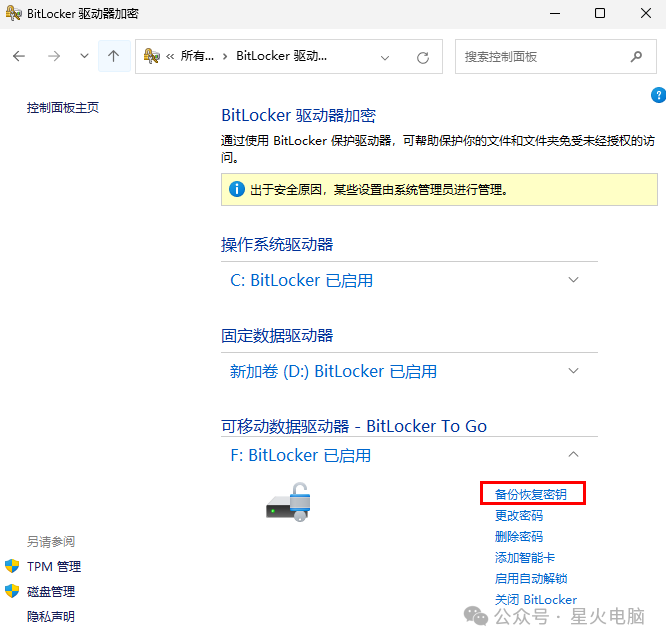
Task: Open 备份恢复密钥 link
Action: pos(531,494)
